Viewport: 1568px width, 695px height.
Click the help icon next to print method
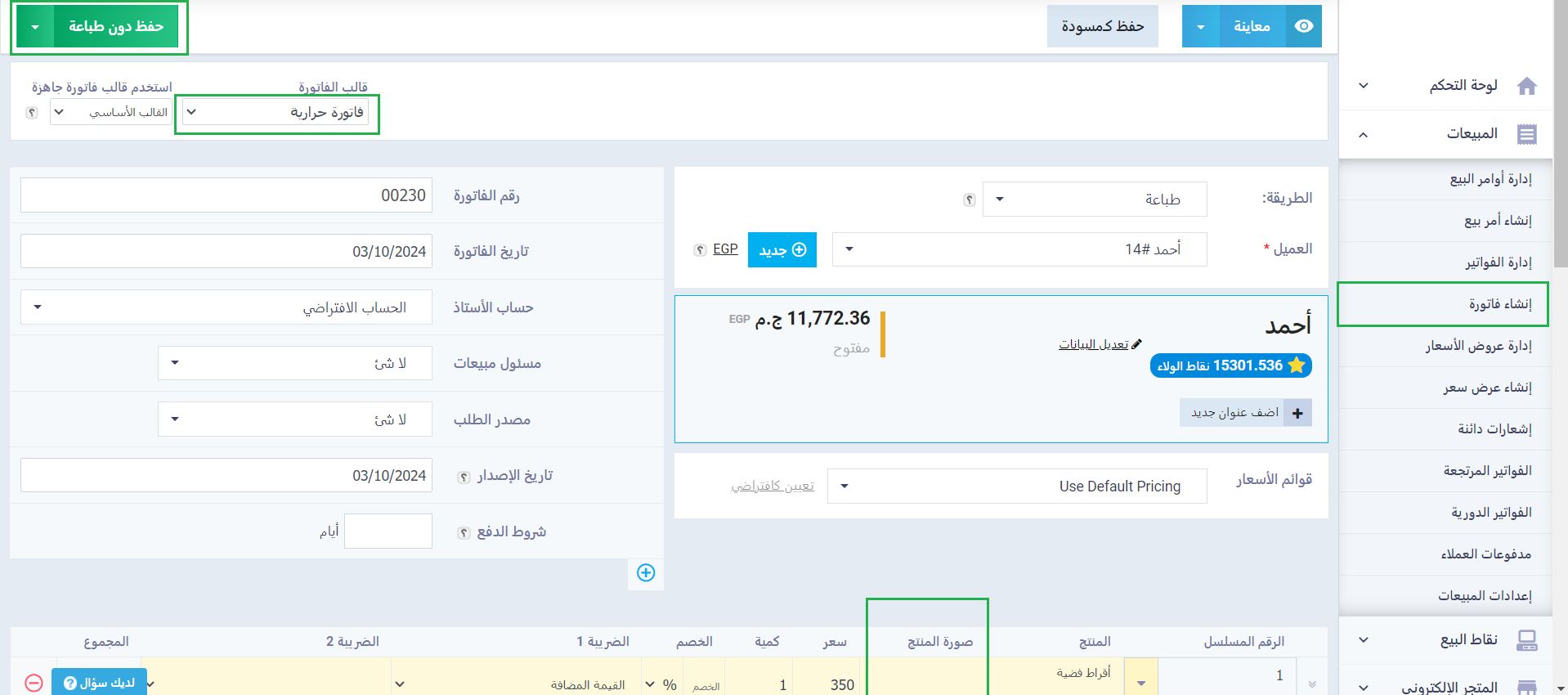(970, 200)
